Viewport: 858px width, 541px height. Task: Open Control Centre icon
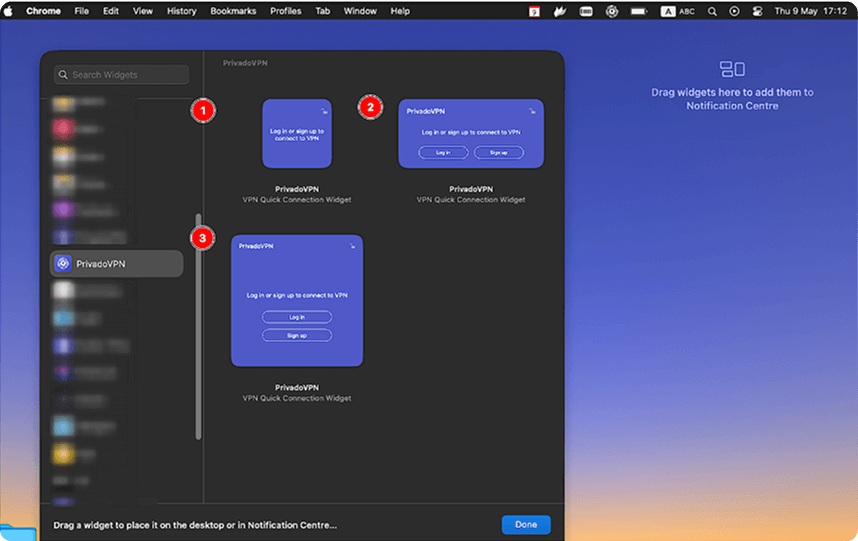click(757, 11)
